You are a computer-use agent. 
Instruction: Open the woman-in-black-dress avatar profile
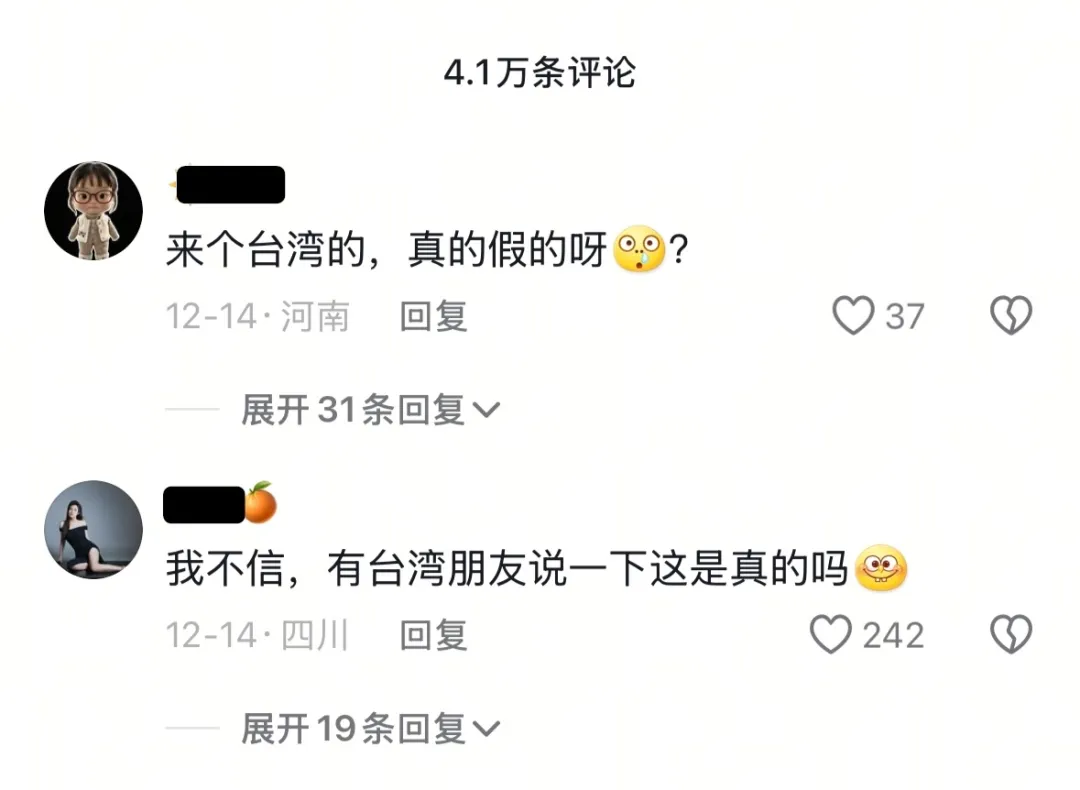(94, 530)
